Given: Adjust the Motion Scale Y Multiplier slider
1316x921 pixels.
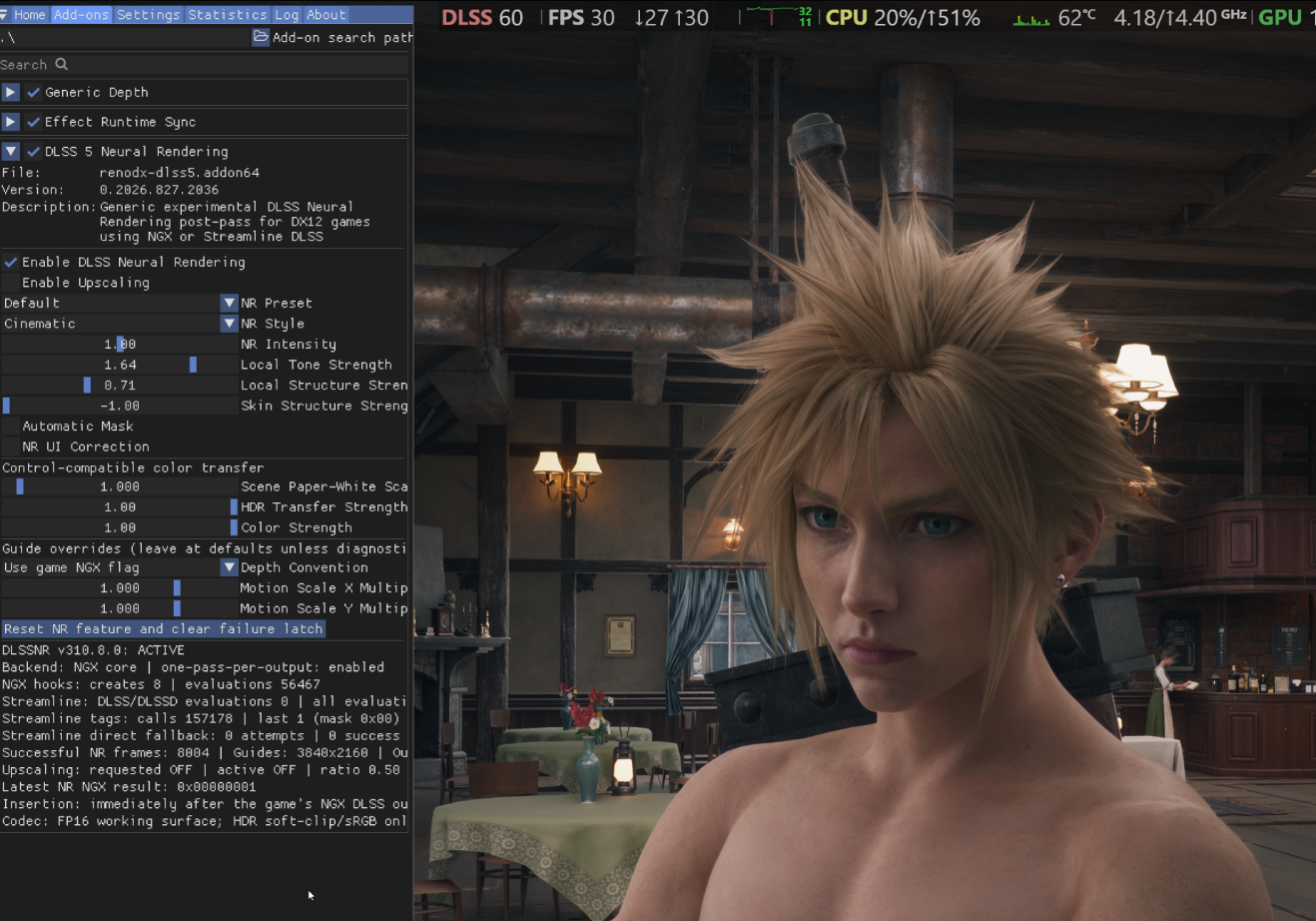Looking at the screenshot, I should click(120, 608).
